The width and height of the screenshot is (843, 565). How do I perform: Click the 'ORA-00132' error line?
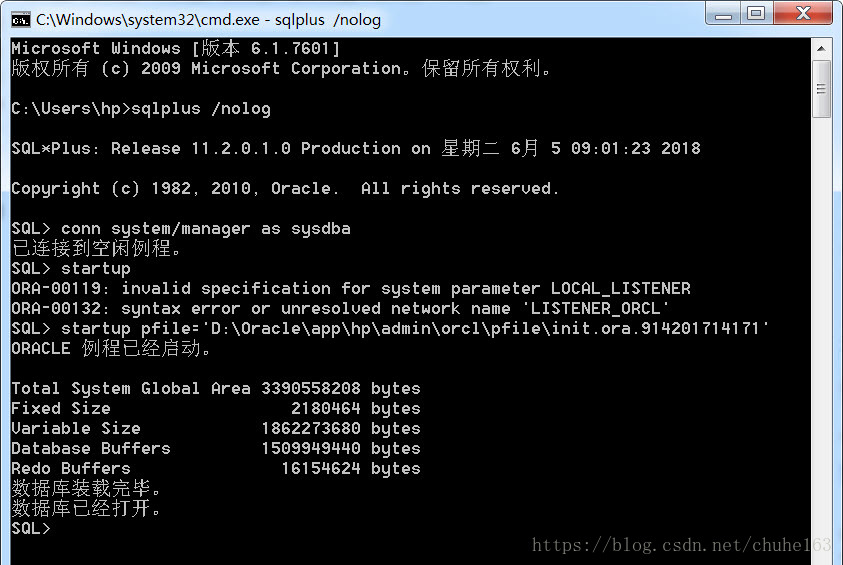pyautogui.click(x=341, y=308)
